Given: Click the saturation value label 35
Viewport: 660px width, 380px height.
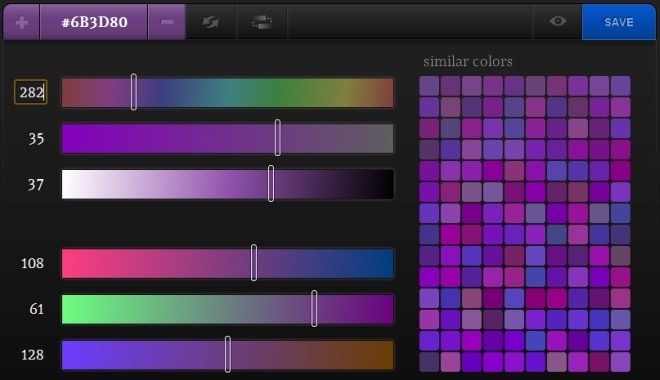Looking at the screenshot, I should (x=36, y=138).
